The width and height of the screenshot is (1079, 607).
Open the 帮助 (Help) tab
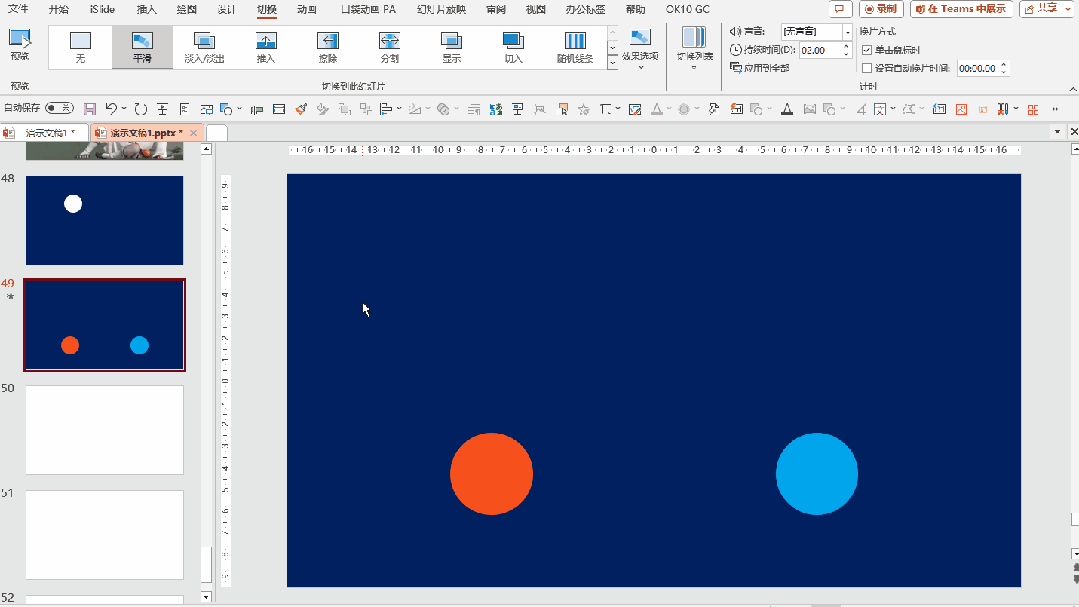point(635,9)
